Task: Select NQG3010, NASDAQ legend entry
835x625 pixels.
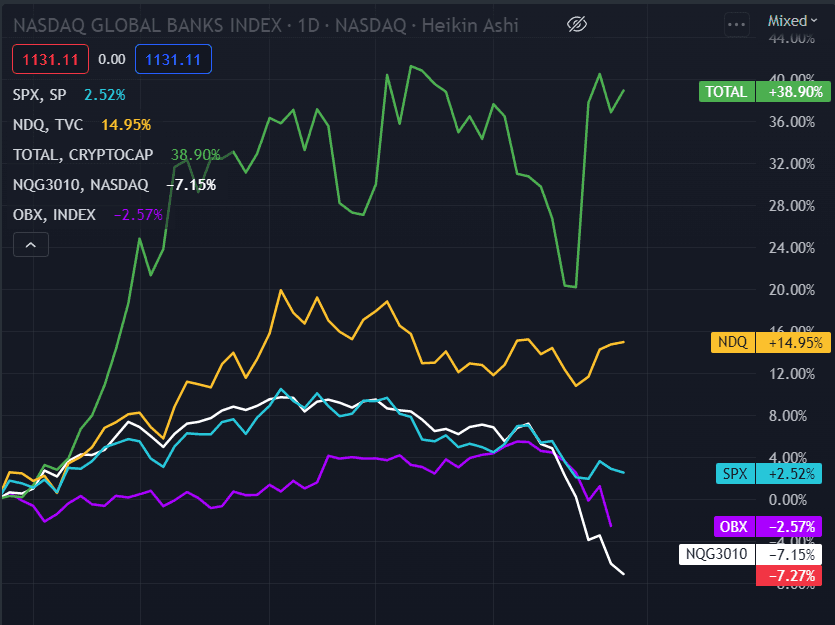Action: coord(80,185)
